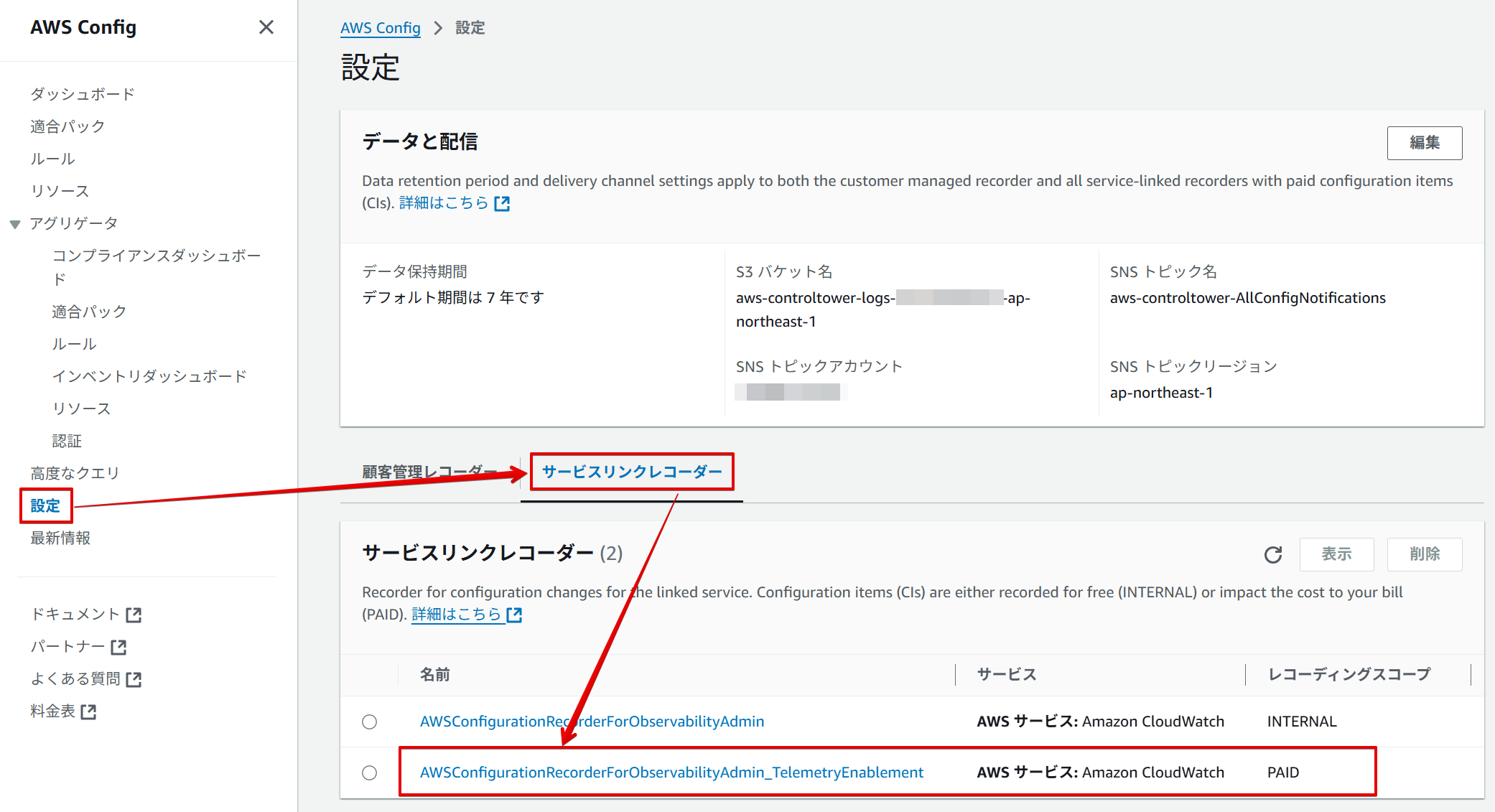This screenshot has height=812, width=1495.
Task: Open インベントリダッシュボード under アグリゲータ
Action: point(149,376)
